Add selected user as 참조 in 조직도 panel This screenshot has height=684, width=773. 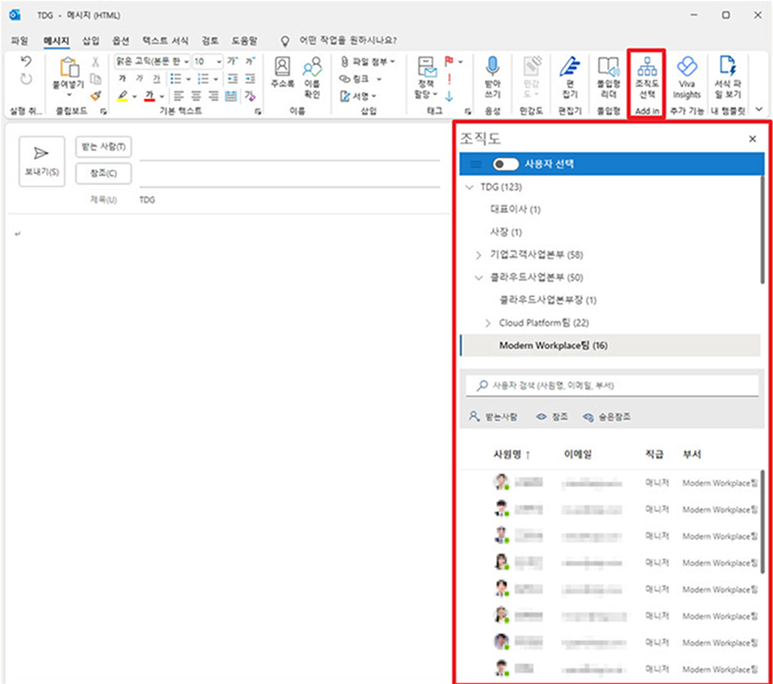coord(552,417)
